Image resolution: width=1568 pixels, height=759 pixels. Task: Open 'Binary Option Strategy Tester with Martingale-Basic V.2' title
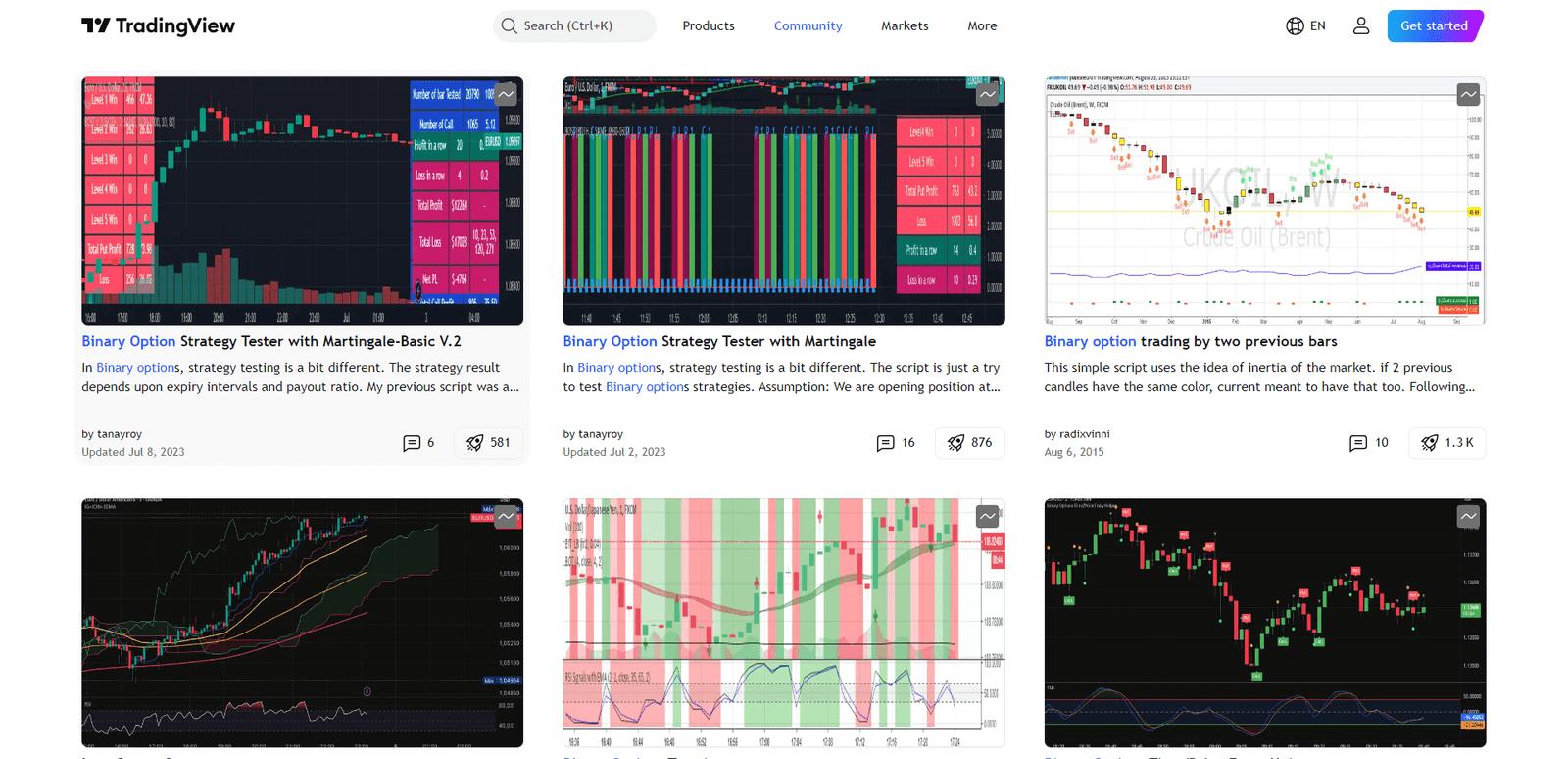click(271, 341)
